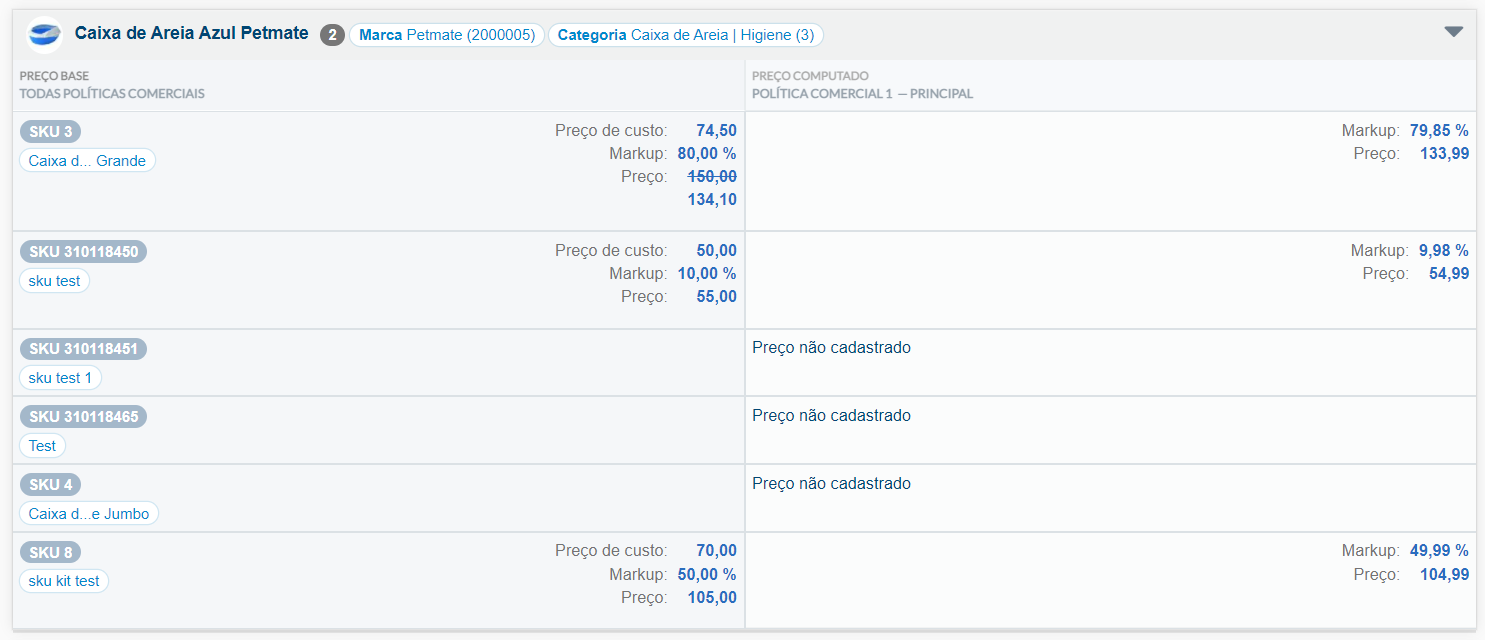Click the gray SKU count badge 2
The image size is (1485, 640).
332,35
